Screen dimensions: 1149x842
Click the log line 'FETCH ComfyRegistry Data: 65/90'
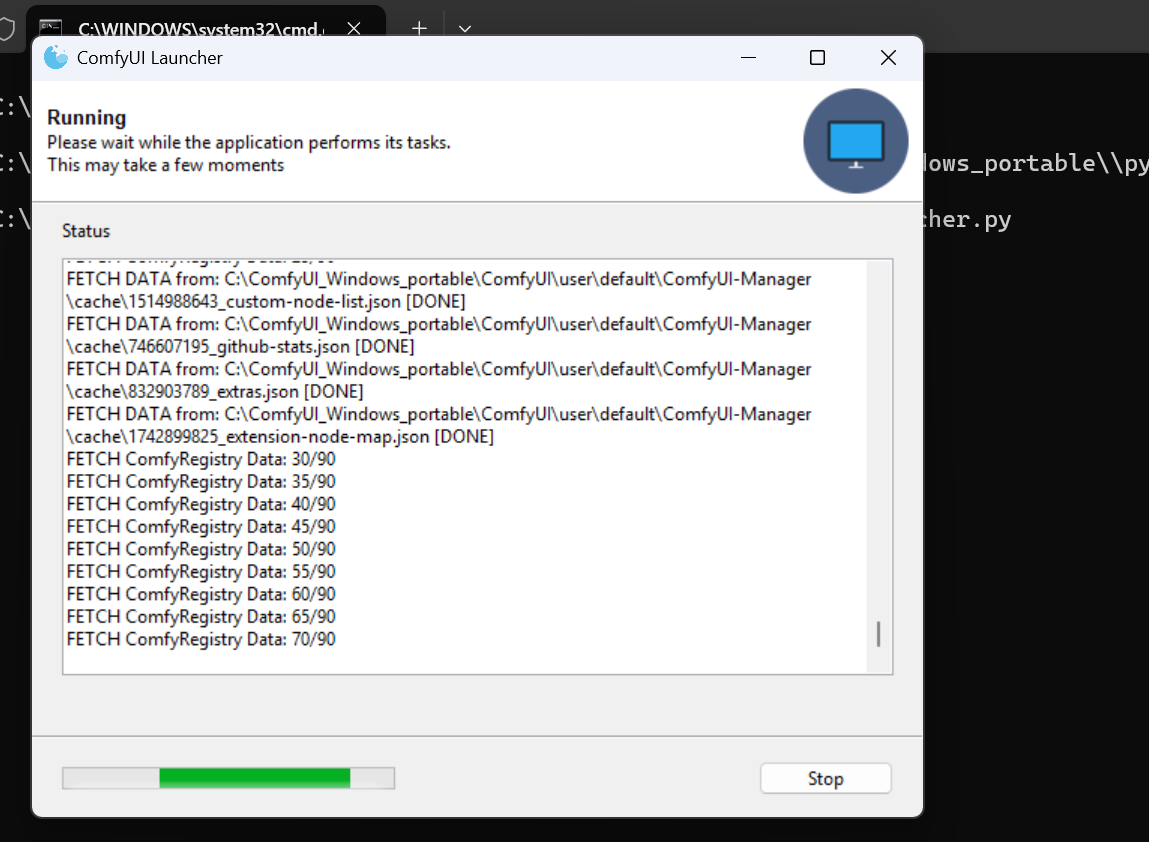(x=201, y=616)
